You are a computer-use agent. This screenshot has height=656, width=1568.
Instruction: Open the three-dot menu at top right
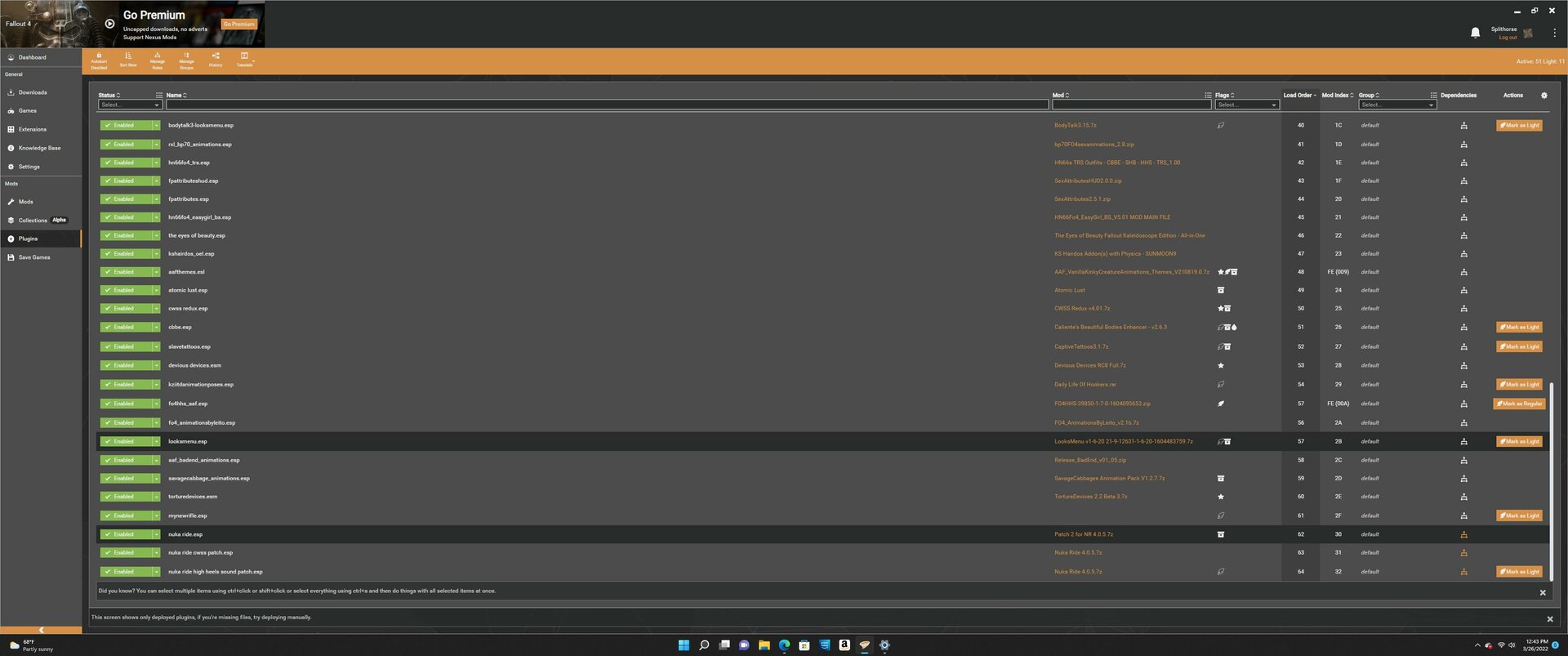point(1554,33)
